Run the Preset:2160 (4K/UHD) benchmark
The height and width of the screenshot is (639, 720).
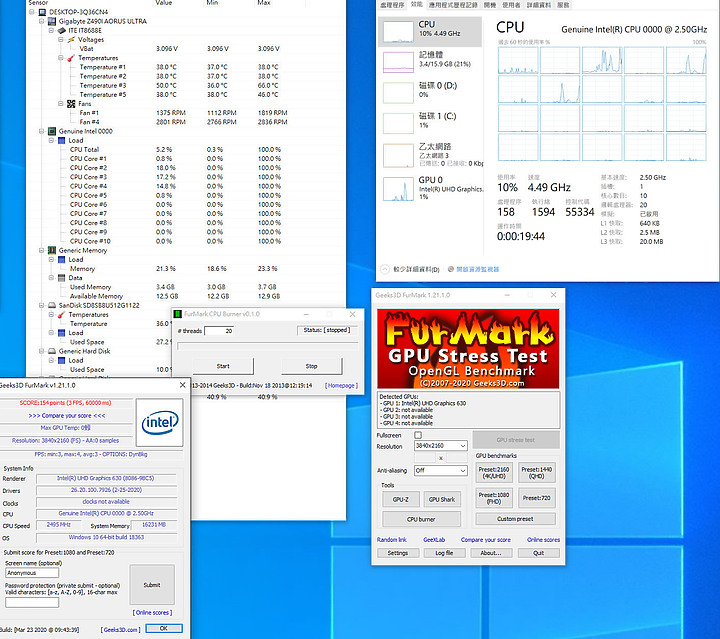(x=494, y=473)
